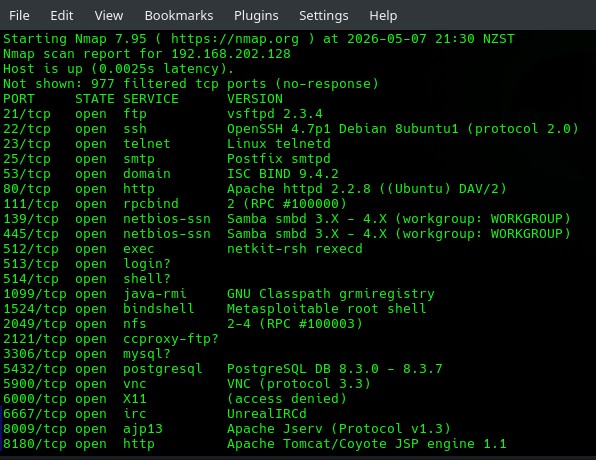Click the IP address 192.168.202.128
Viewport: 596px width, 460px height.
[231, 54]
